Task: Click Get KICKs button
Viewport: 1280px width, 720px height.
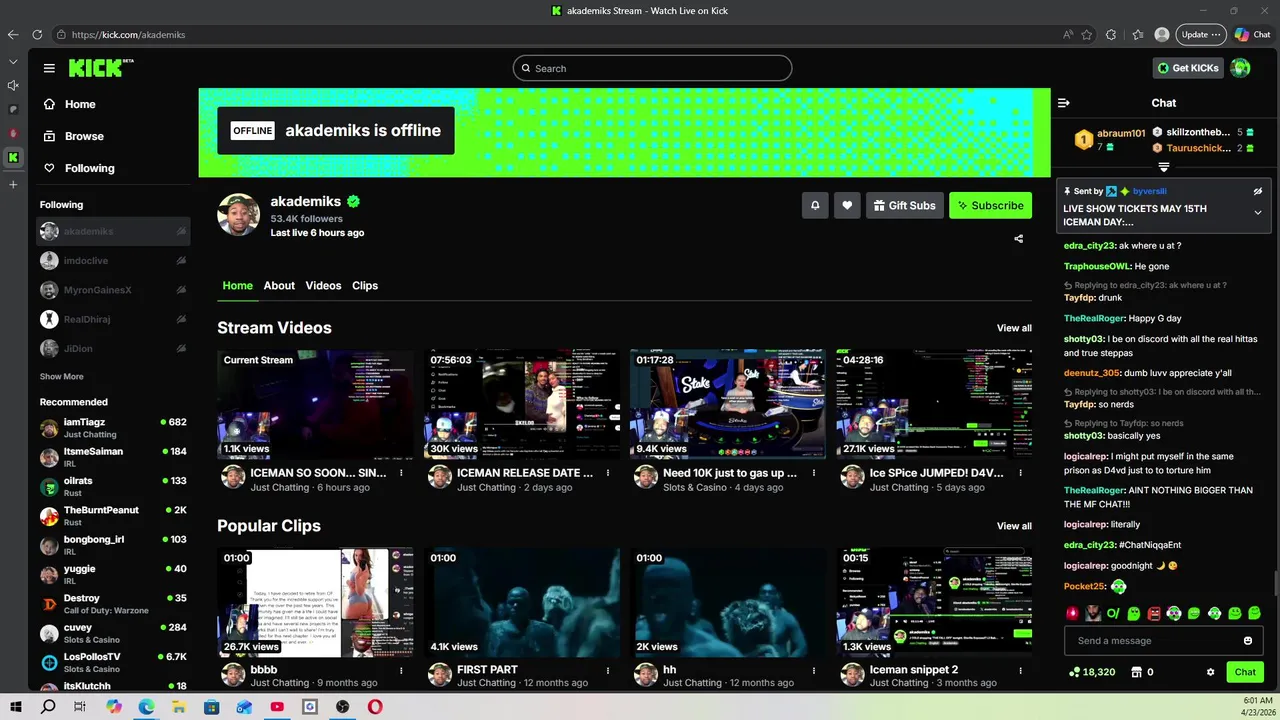Action: 1188,68
